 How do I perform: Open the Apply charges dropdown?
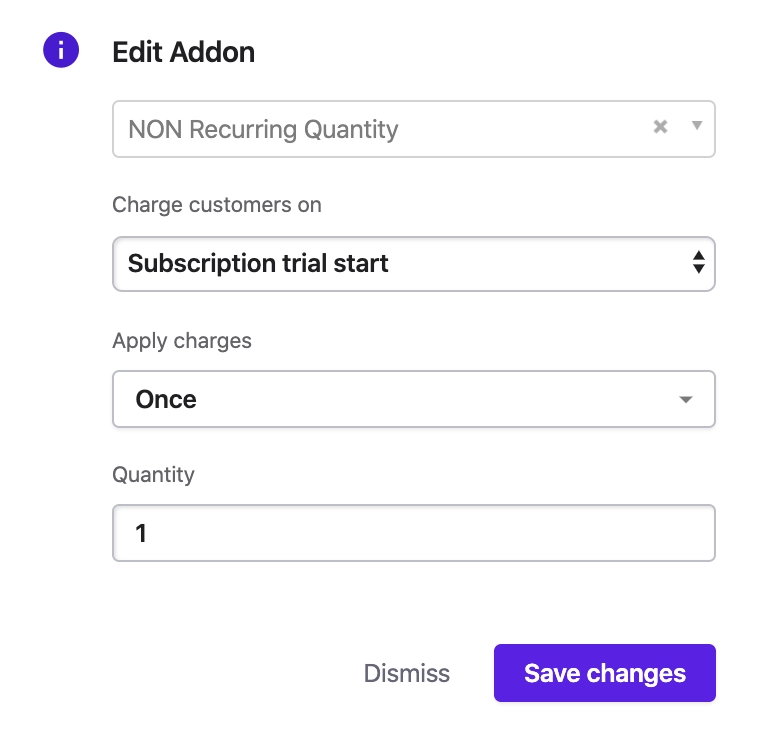coord(413,399)
